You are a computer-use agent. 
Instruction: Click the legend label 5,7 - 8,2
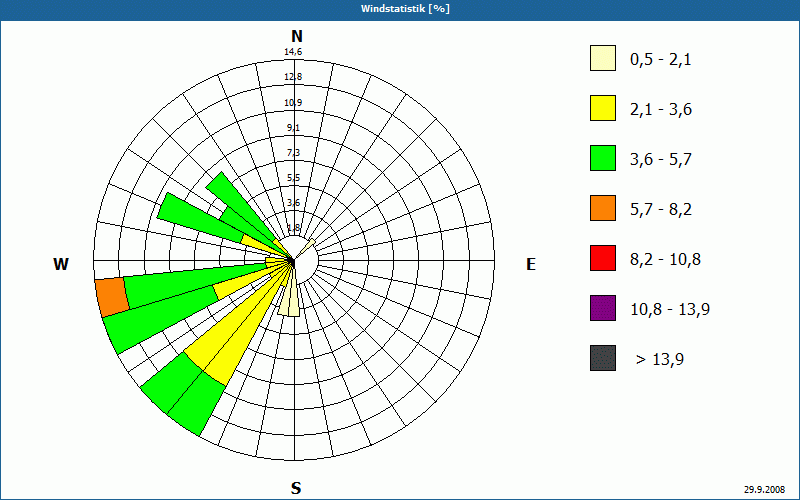[661, 210]
